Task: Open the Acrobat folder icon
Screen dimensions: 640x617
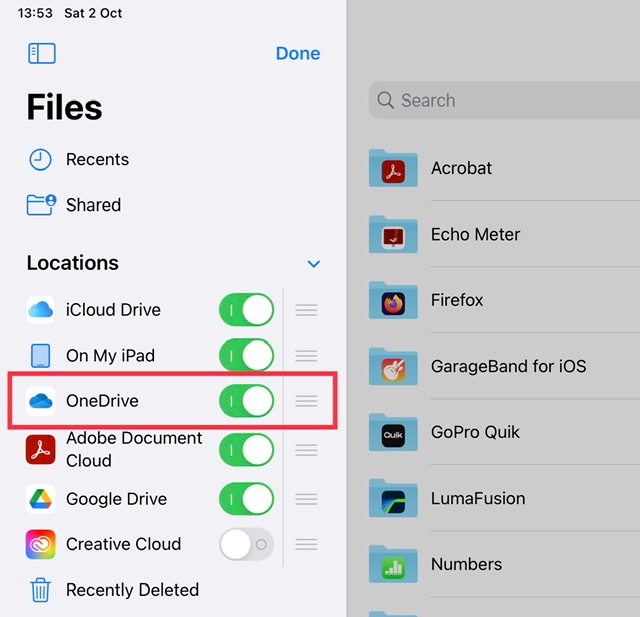Action: [x=393, y=168]
